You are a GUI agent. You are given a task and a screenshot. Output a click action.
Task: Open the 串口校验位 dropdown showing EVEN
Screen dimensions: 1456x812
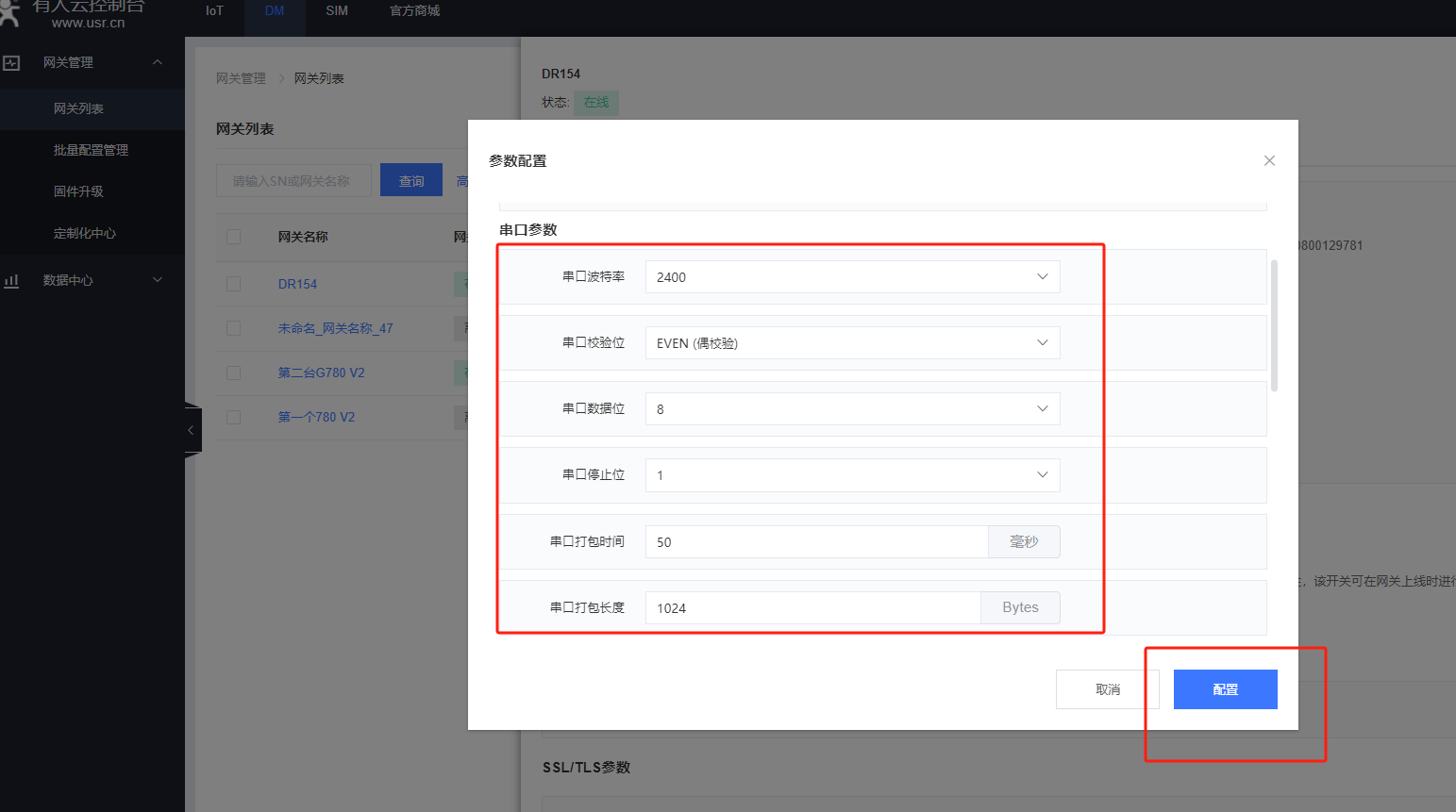coord(851,343)
